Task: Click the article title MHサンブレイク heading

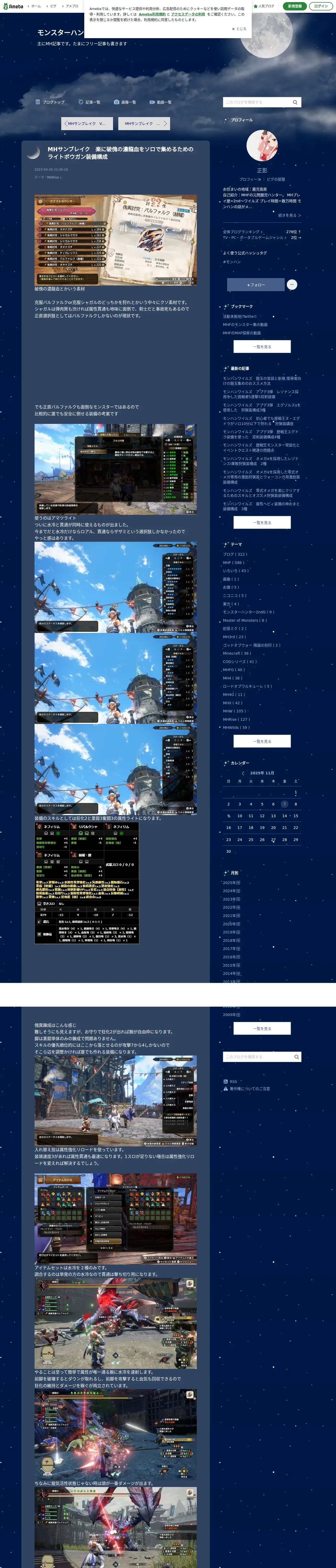Action: 121,153
